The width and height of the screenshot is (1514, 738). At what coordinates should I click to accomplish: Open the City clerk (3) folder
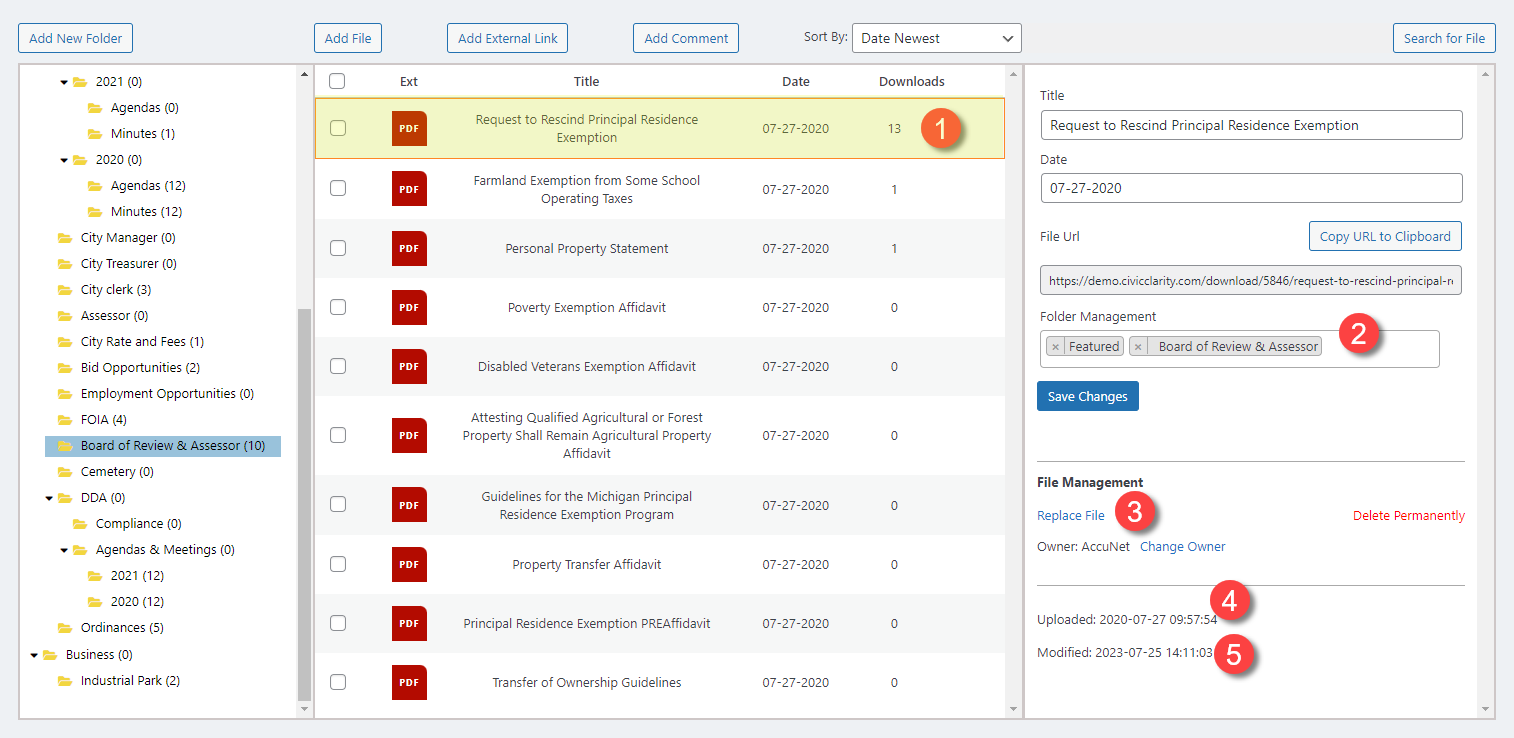tap(116, 290)
